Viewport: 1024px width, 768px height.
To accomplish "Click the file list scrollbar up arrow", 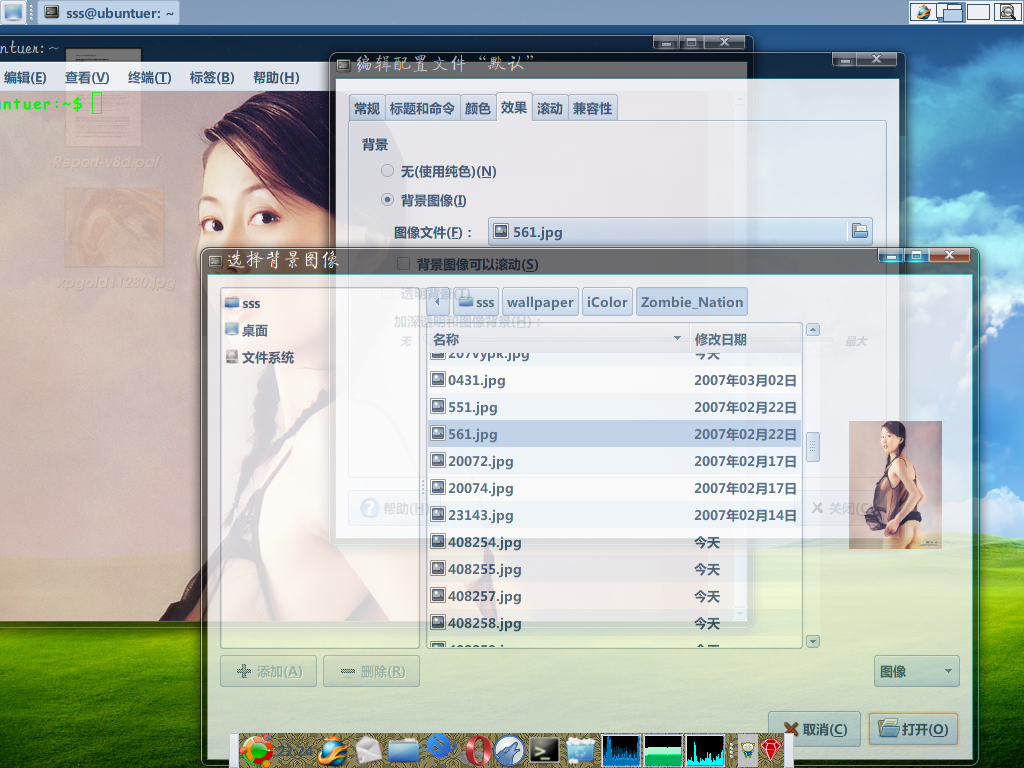I will [813, 330].
